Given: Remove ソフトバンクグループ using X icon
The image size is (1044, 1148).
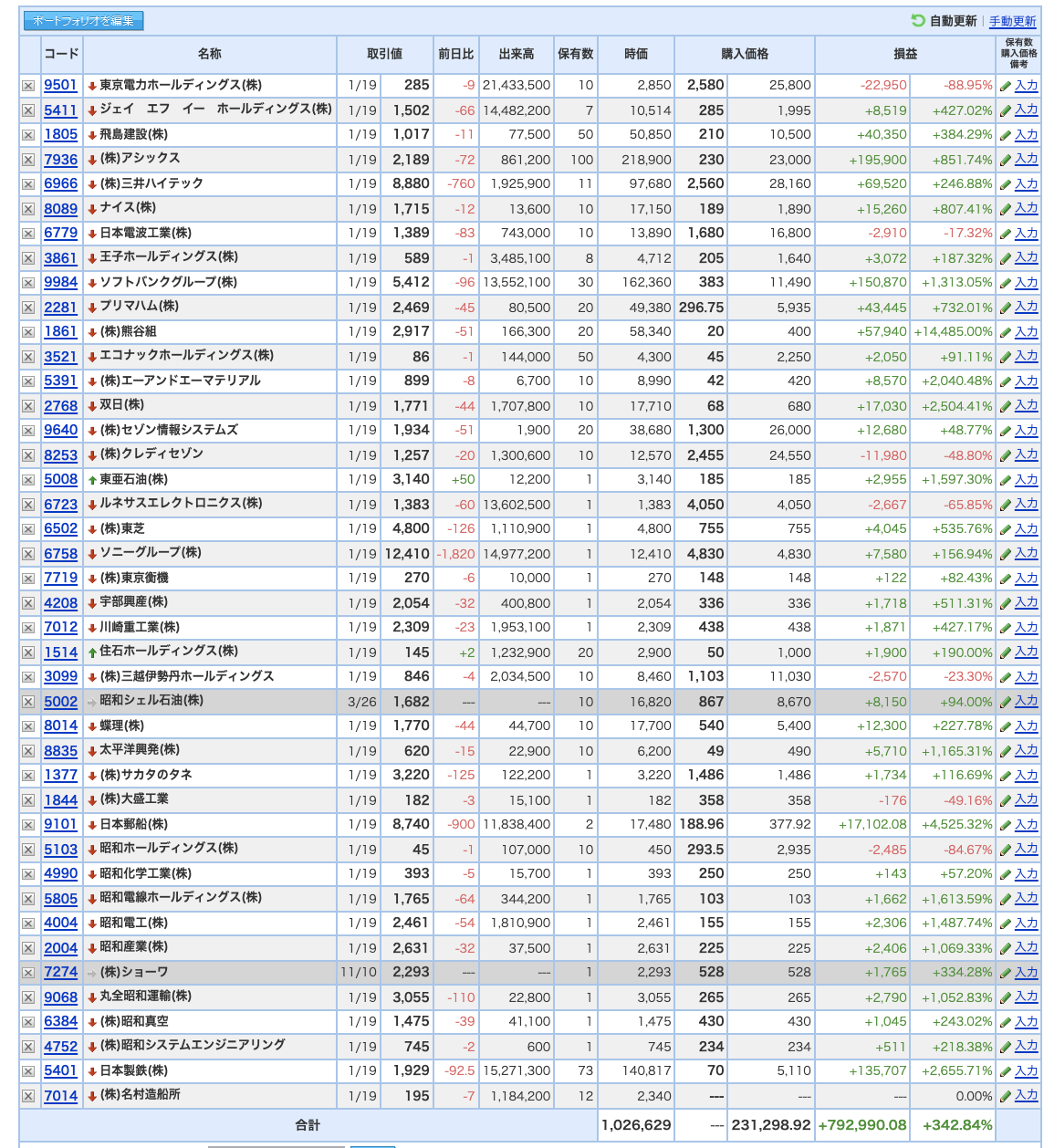Looking at the screenshot, I should (x=28, y=283).
